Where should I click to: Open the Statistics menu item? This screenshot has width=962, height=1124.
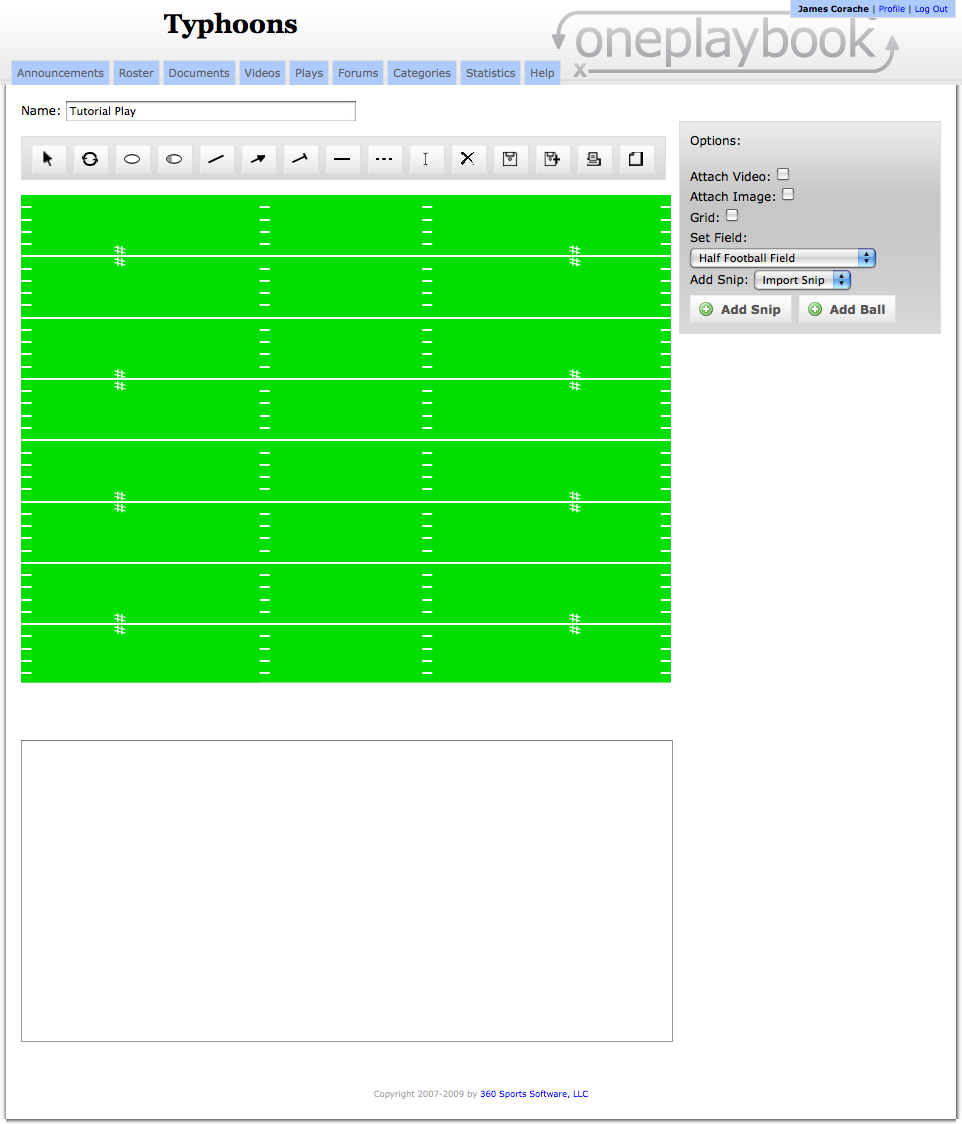(490, 72)
